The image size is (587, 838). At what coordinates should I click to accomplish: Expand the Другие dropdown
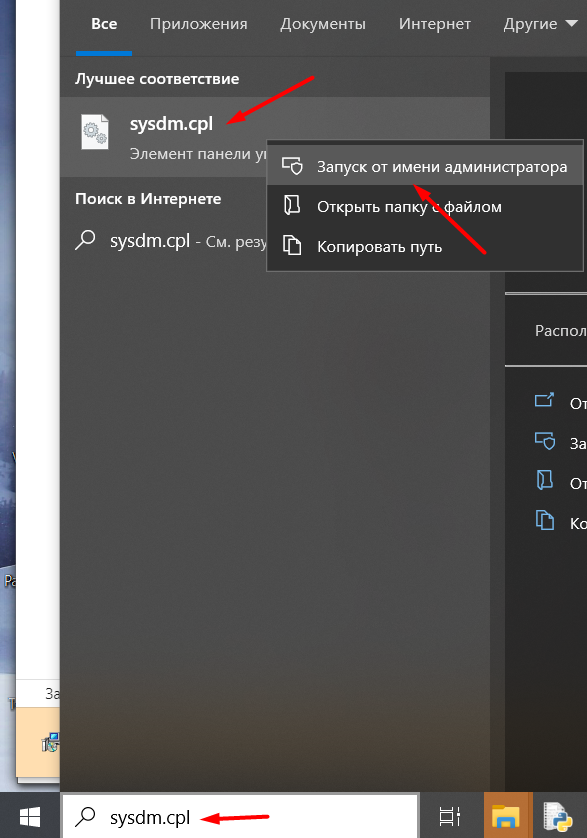[540, 24]
